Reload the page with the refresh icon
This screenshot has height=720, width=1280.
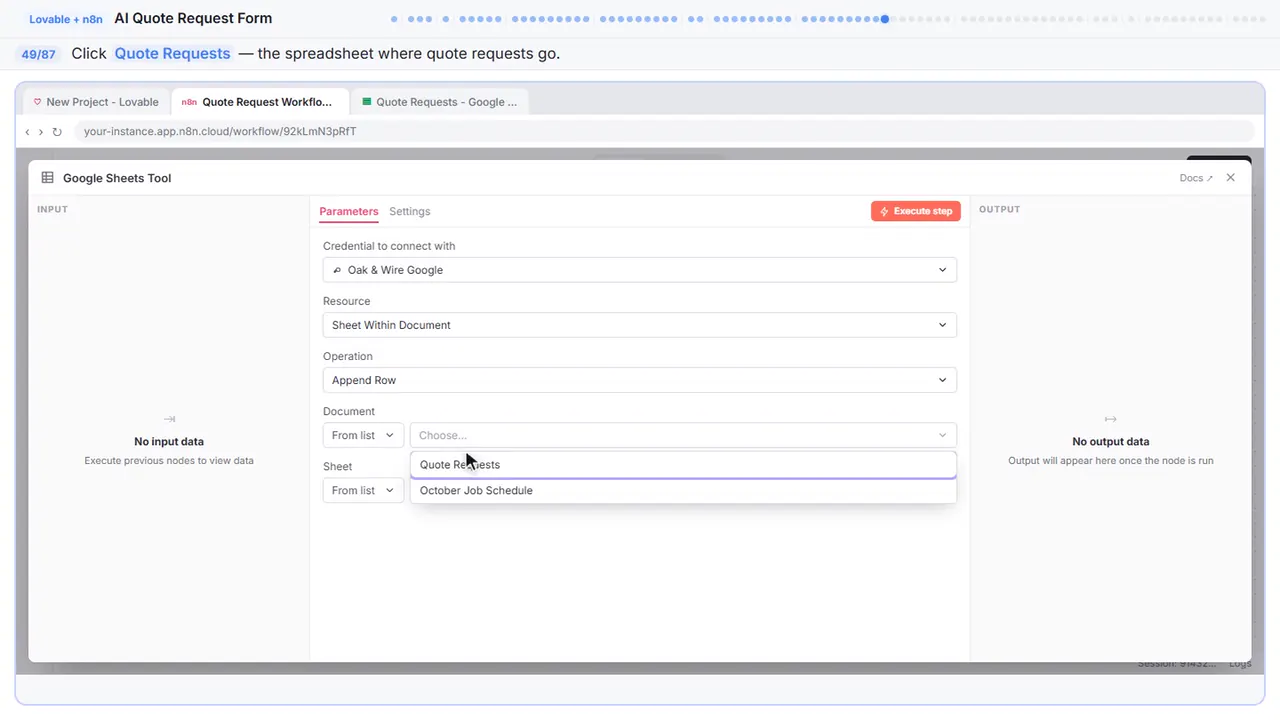tap(57, 131)
